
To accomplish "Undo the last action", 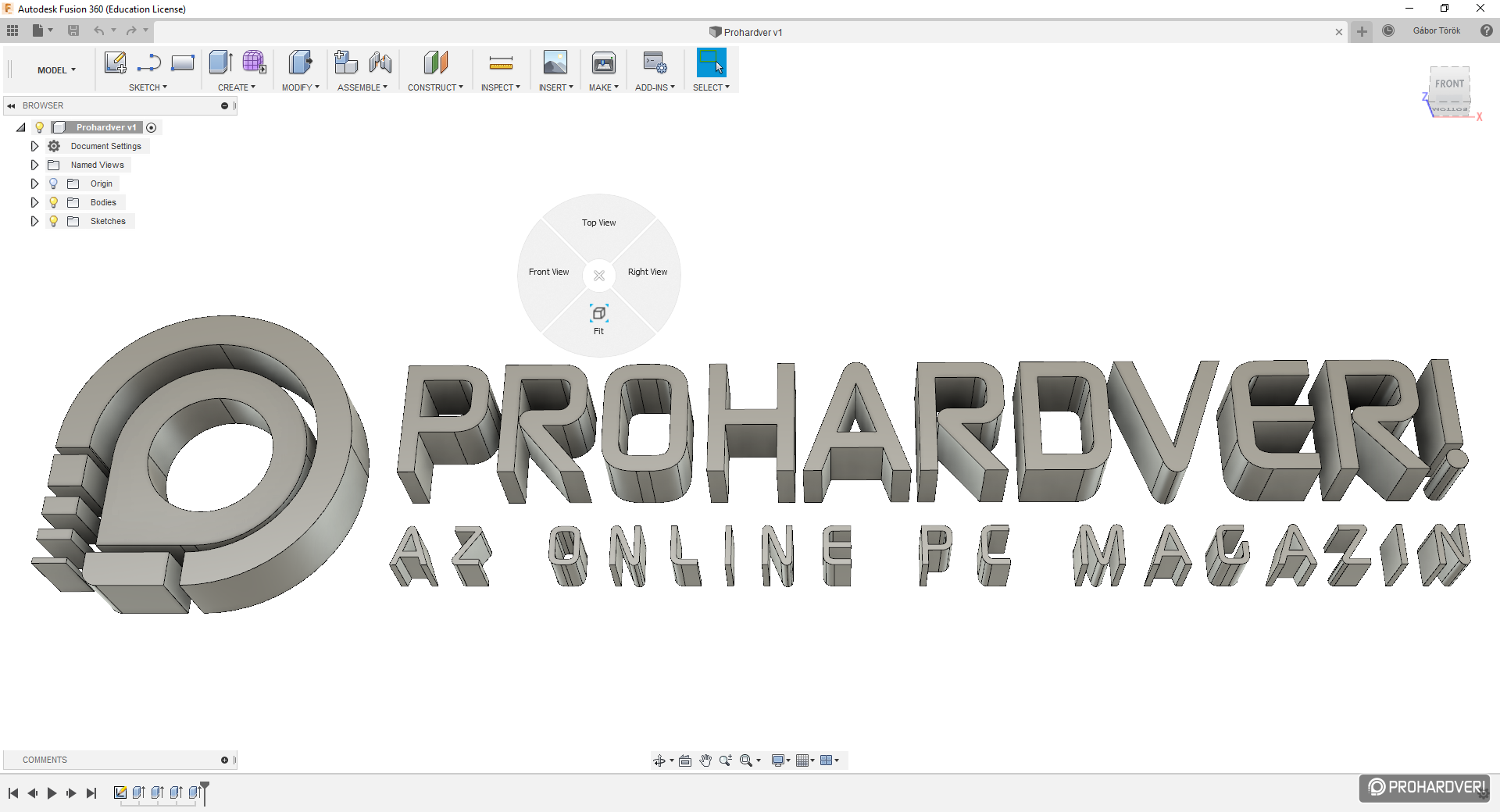I will [99, 30].
